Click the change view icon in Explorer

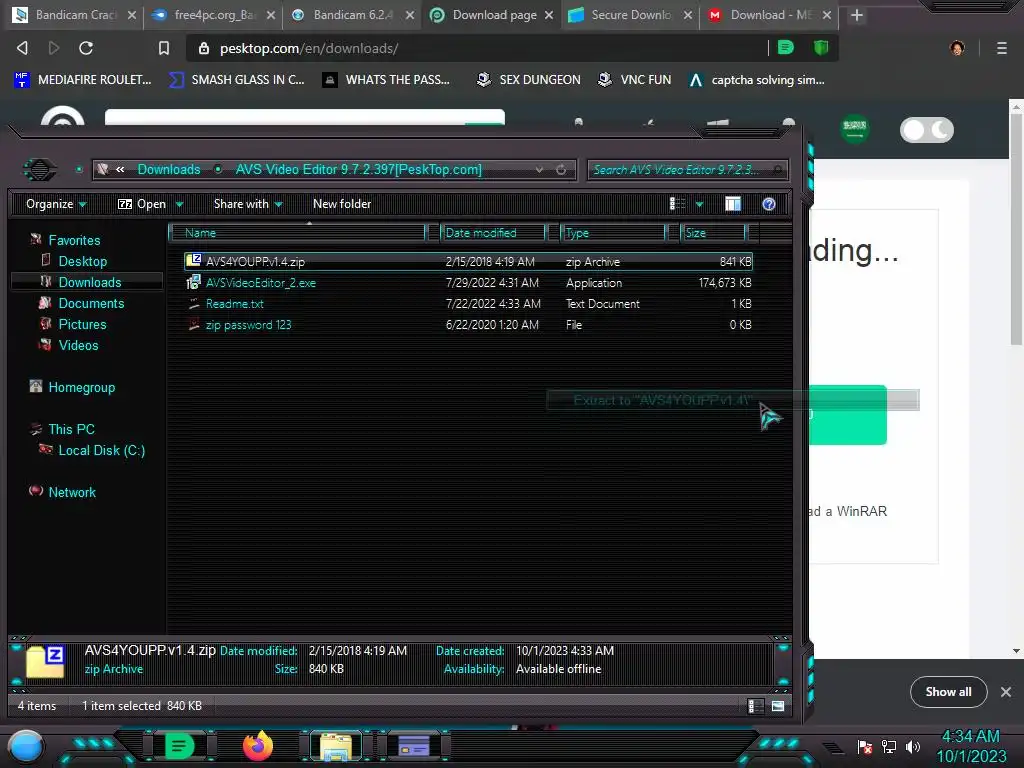point(677,204)
